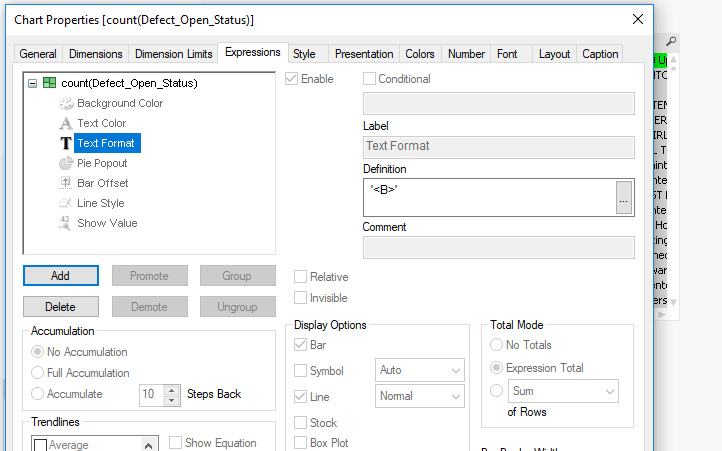722x451 pixels.
Task: Collapse the count(Defect_Open_Status) expression tree
Action: [32, 83]
